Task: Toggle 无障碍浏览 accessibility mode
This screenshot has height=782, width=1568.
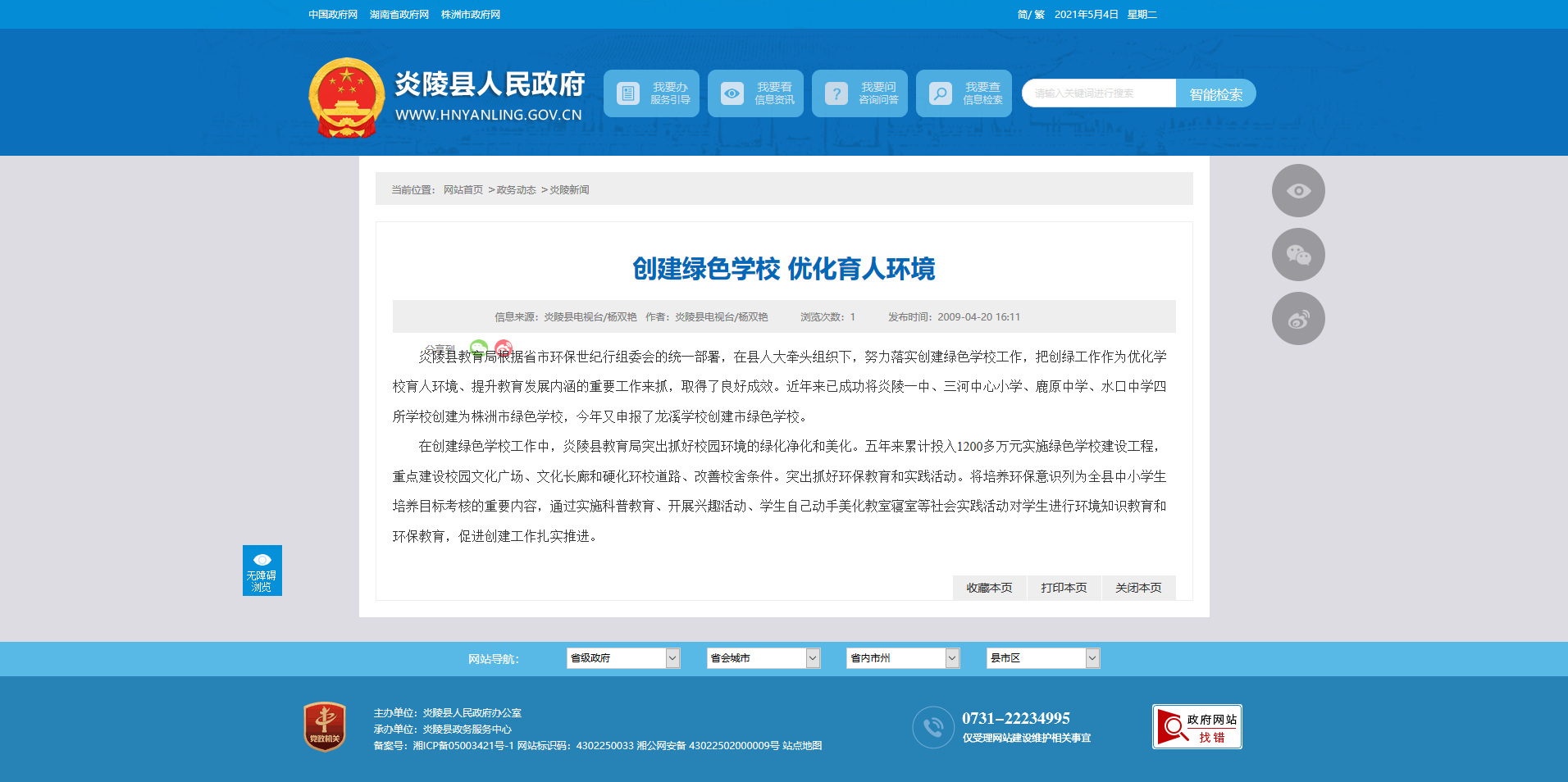Action: click(262, 571)
